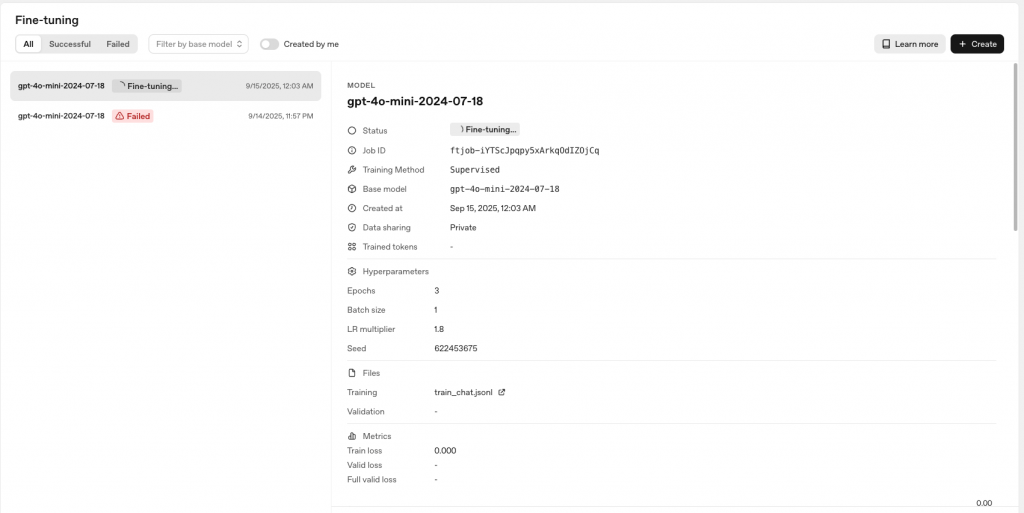Viewport: 1024px width, 513px height.
Task: Open train_chat.jsonl external link icon
Action: click(x=502, y=392)
